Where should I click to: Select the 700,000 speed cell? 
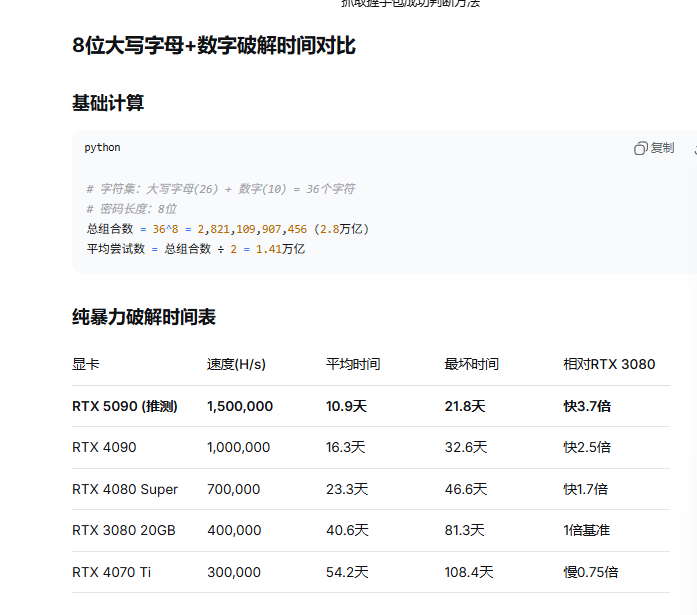233,489
